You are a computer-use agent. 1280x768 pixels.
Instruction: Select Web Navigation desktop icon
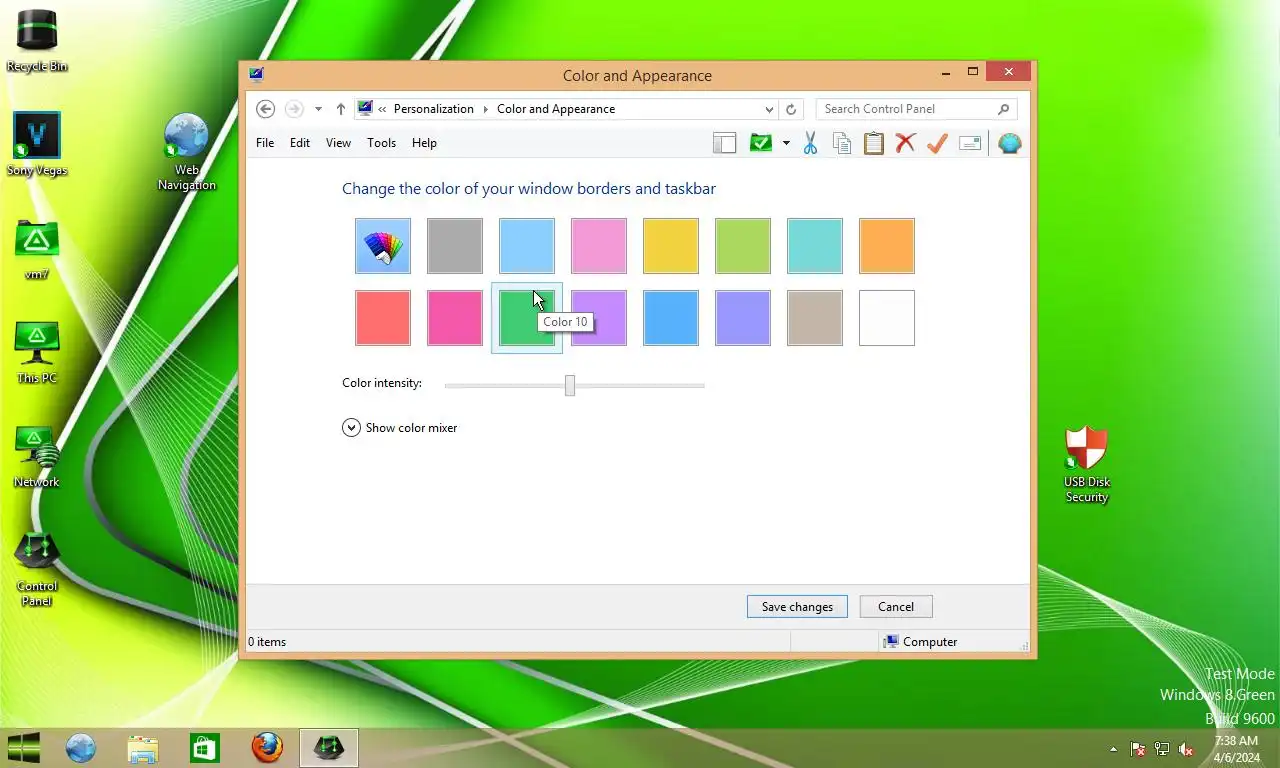click(186, 151)
